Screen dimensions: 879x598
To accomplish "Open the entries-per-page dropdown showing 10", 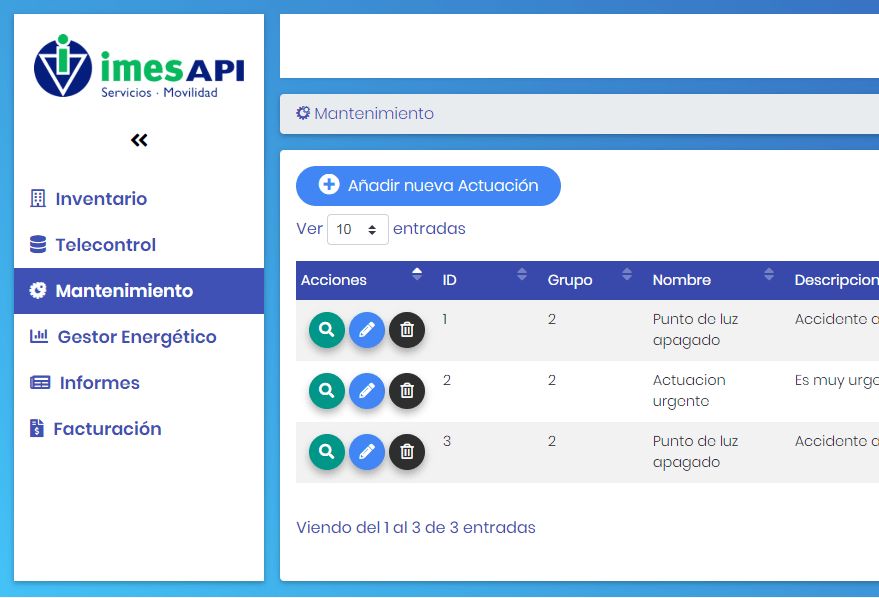I will 357,229.
